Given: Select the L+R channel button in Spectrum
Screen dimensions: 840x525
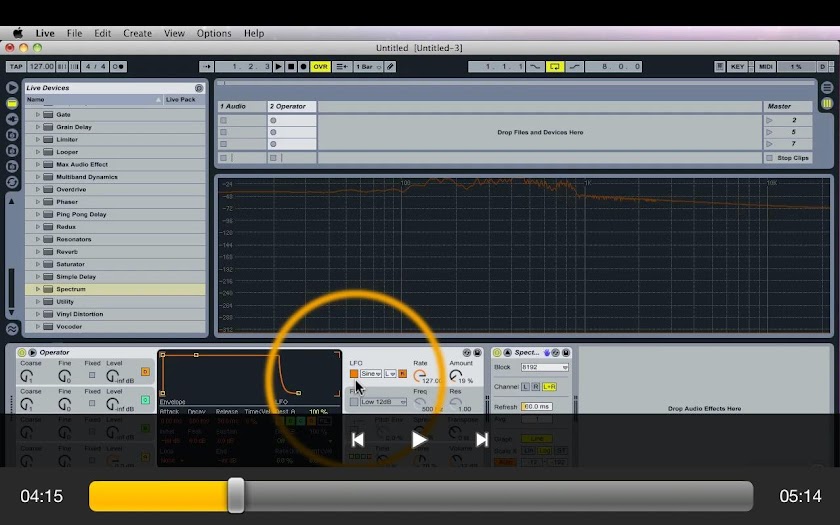Looking at the screenshot, I should [x=549, y=387].
